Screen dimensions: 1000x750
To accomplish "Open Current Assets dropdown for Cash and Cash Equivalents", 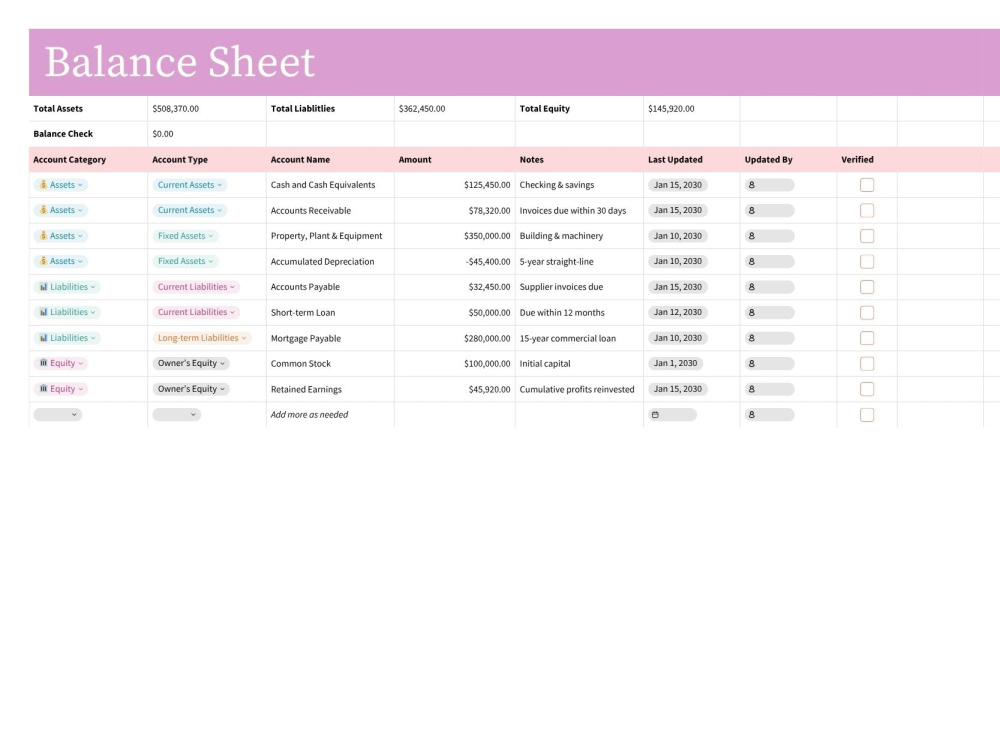I will pyautogui.click(x=189, y=185).
